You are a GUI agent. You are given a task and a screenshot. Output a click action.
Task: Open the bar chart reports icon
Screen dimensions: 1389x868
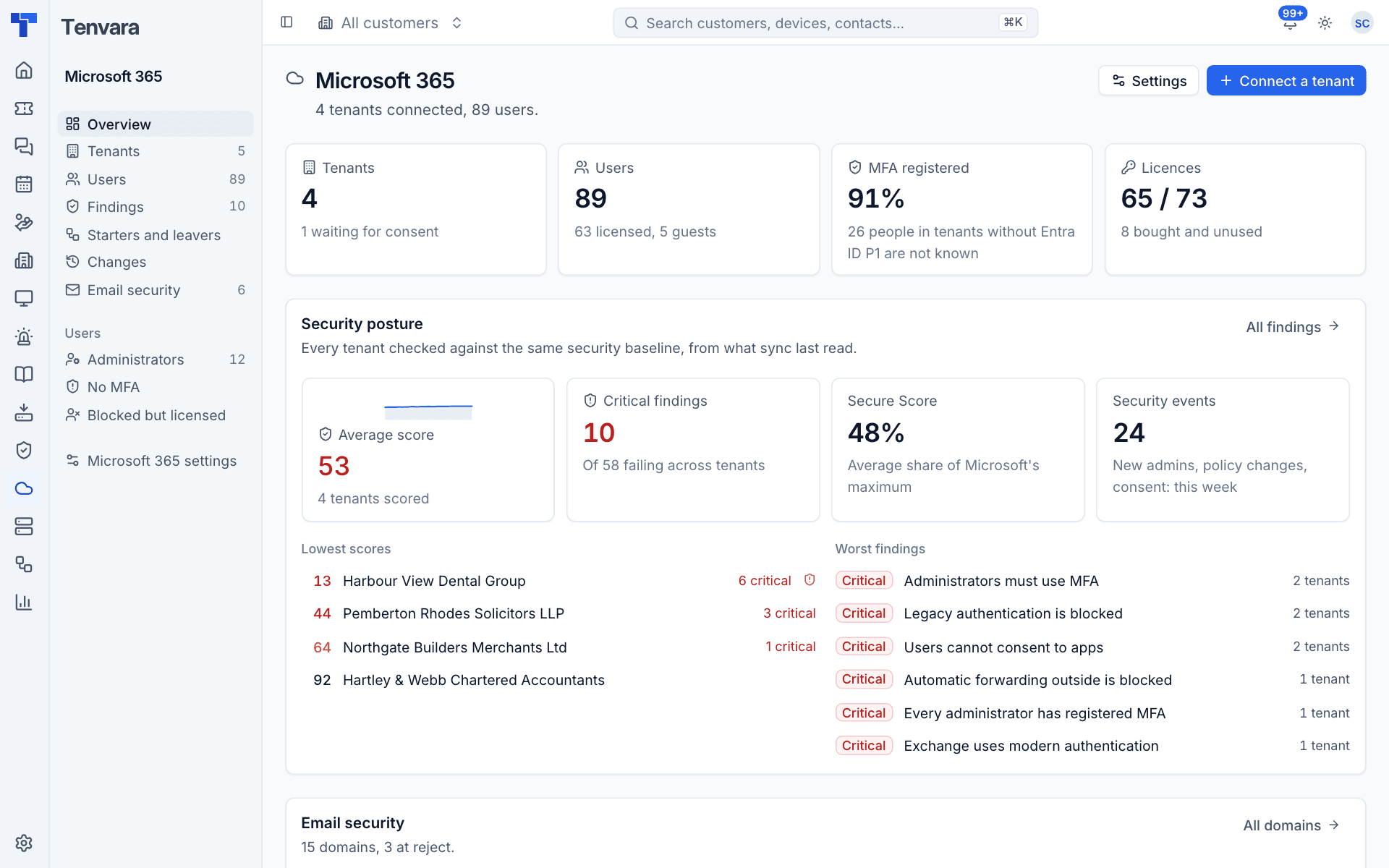coord(24,602)
